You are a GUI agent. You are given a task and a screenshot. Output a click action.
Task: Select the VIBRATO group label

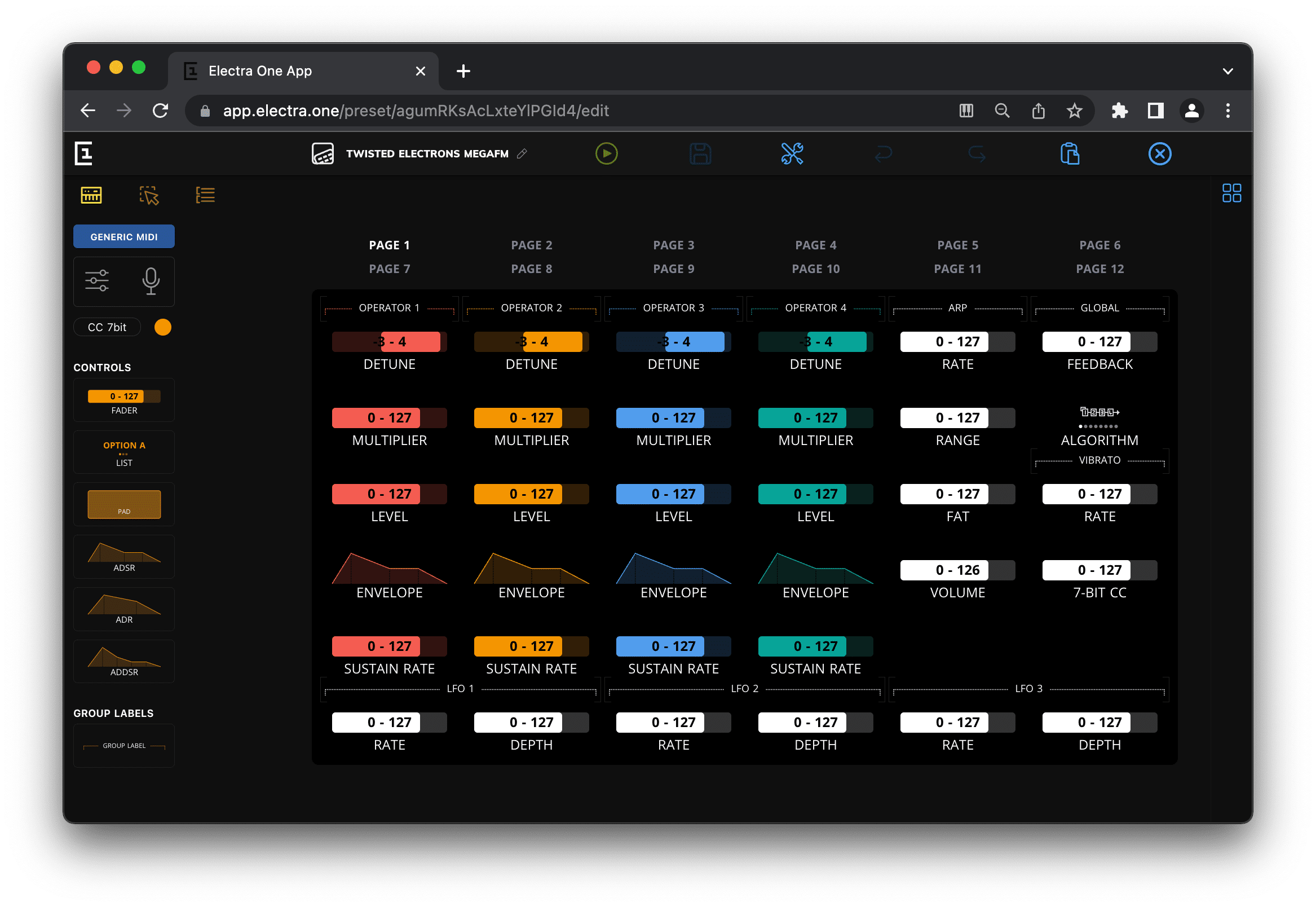coord(1099,460)
